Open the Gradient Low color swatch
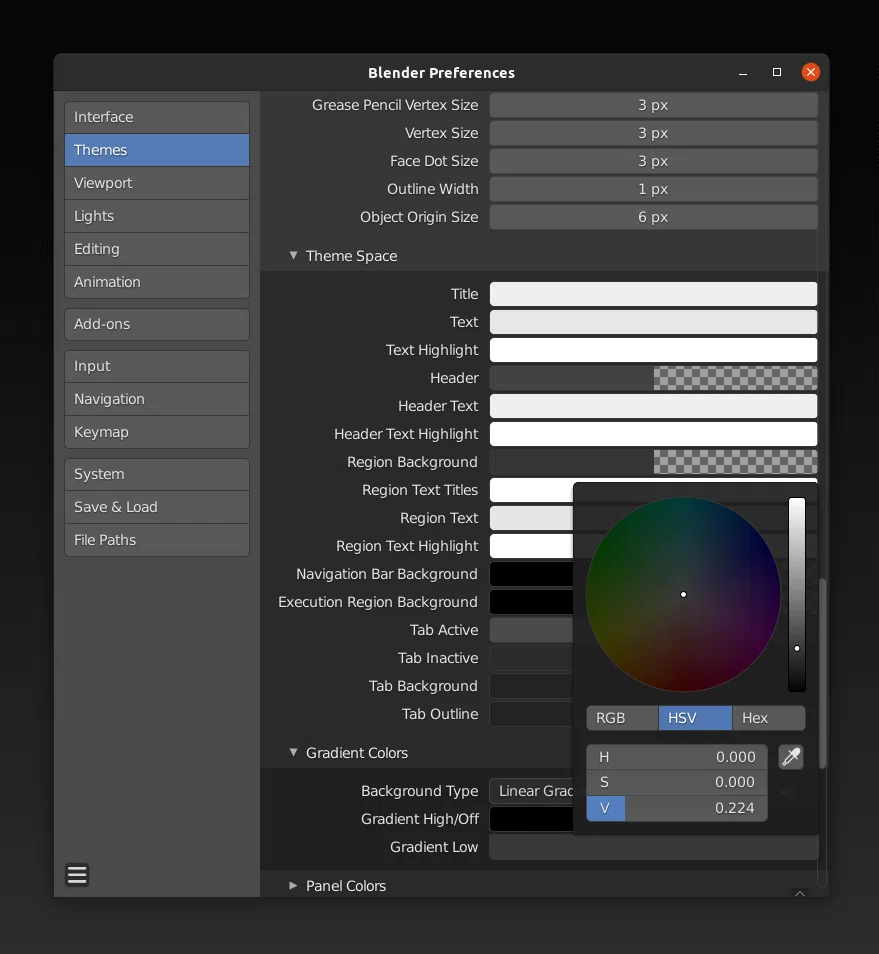The width and height of the screenshot is (879, 954). pyautogui.click(x=653, y=847)
